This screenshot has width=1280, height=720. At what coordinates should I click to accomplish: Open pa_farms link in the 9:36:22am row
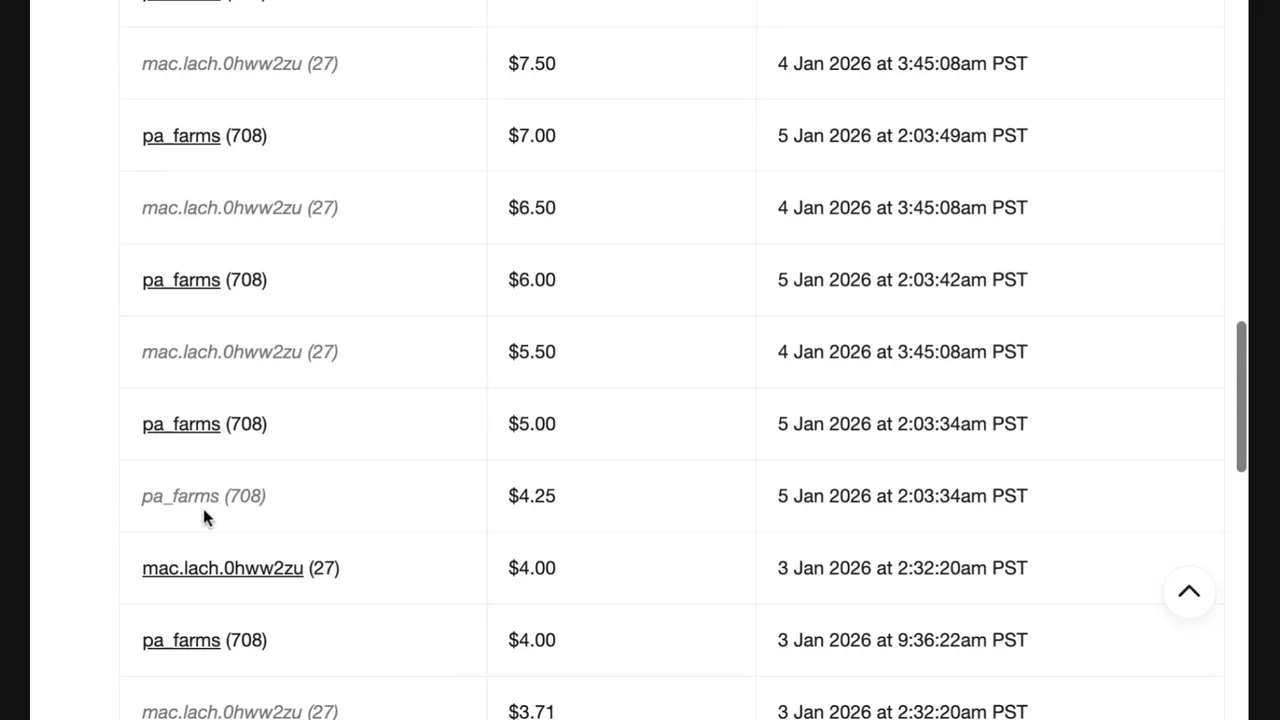coord(181,640)
